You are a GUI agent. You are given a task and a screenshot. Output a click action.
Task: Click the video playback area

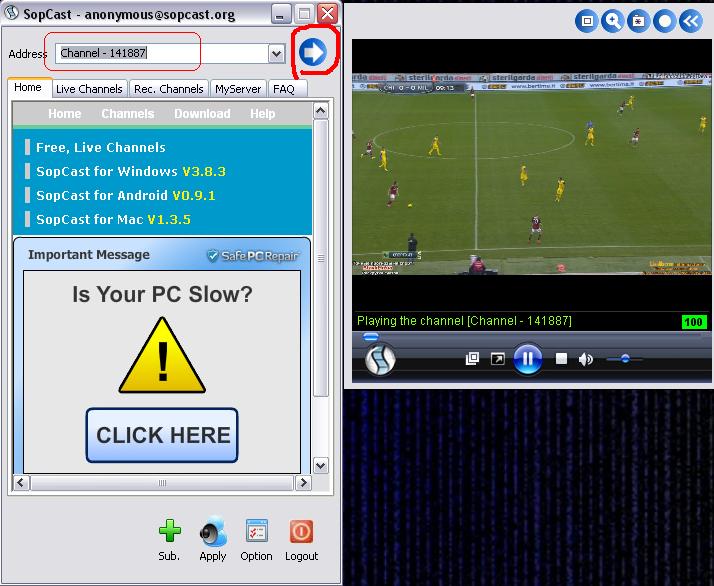click(531, 174)
